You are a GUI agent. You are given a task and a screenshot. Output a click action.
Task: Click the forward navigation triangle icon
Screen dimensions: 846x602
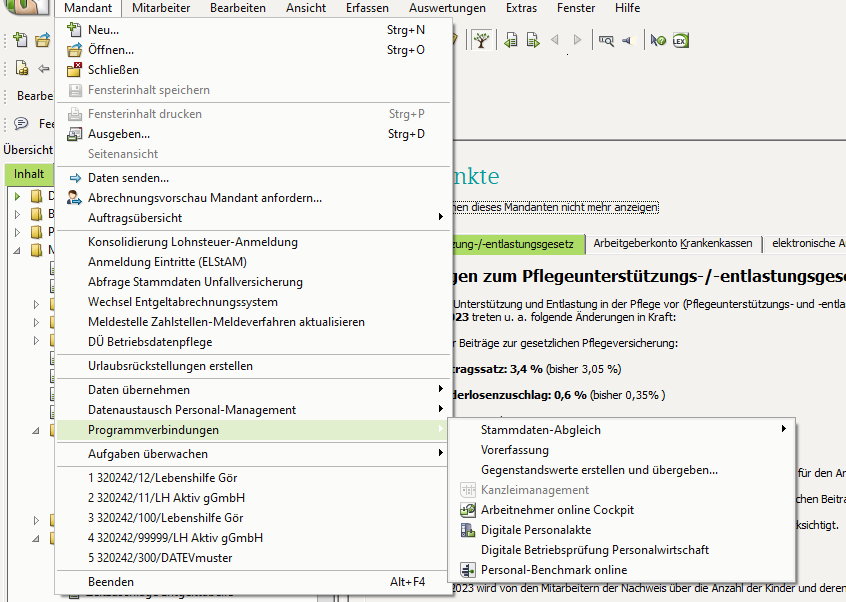pos(577,40)
